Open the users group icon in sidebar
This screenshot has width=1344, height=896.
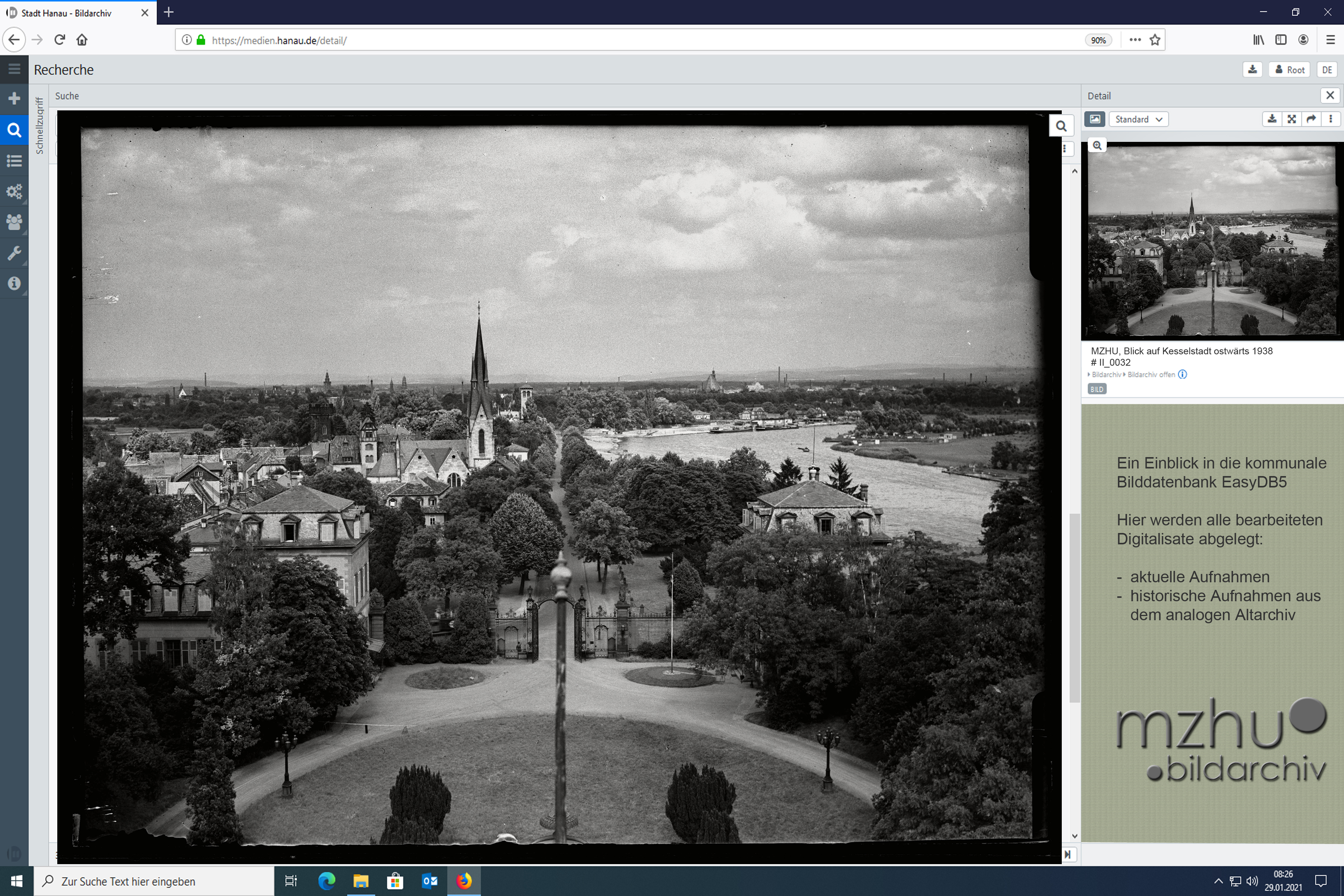point(14,222)
